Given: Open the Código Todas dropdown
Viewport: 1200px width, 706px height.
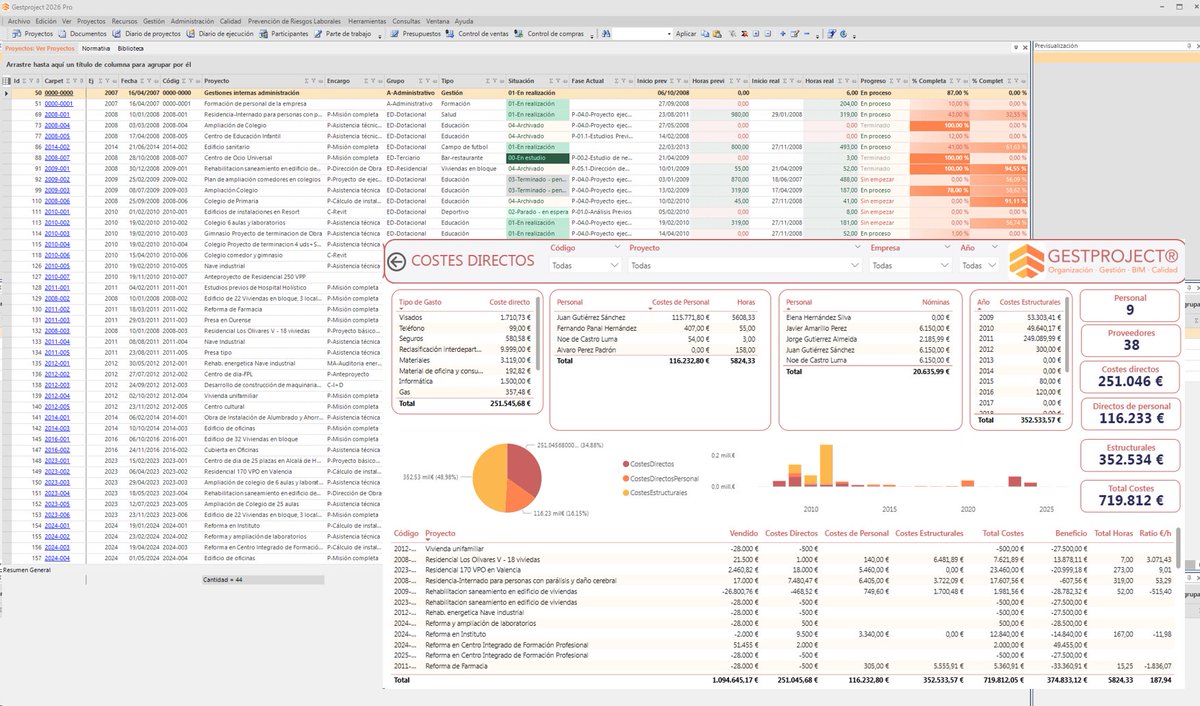Looking at the screenshot, I should pos(585,266).
